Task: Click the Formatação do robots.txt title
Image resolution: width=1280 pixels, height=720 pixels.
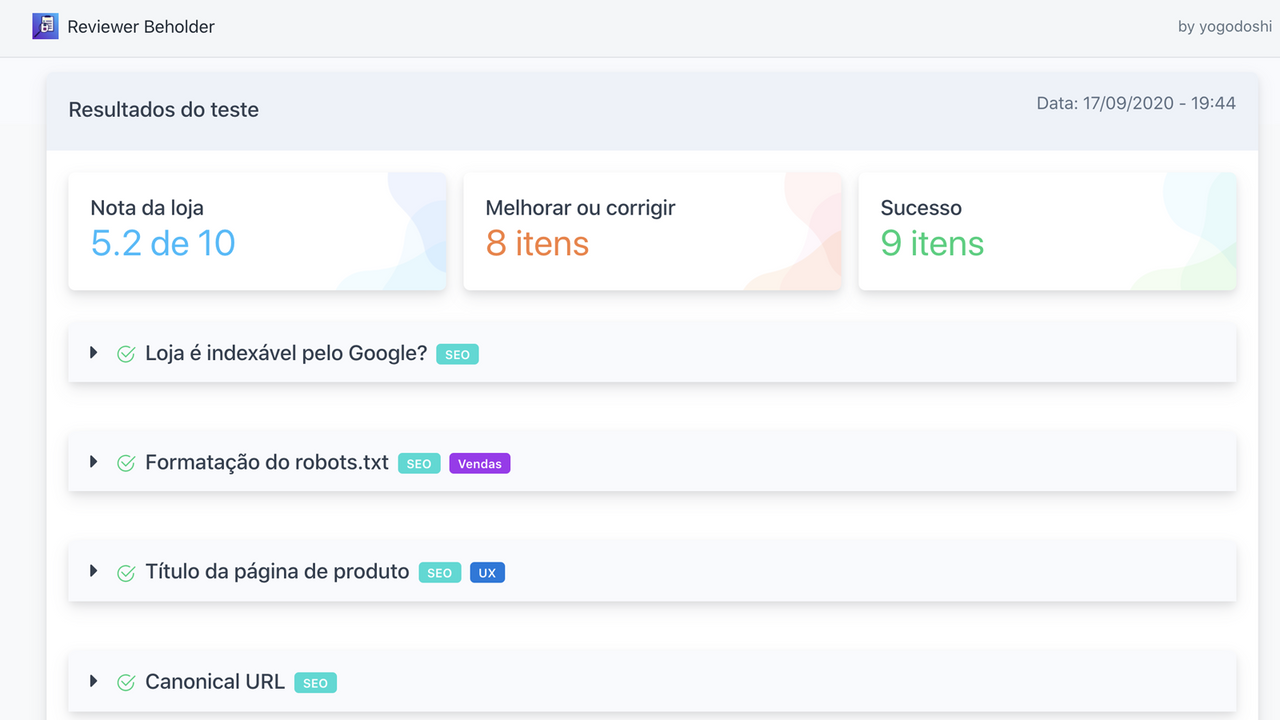Action: [267, 462]
